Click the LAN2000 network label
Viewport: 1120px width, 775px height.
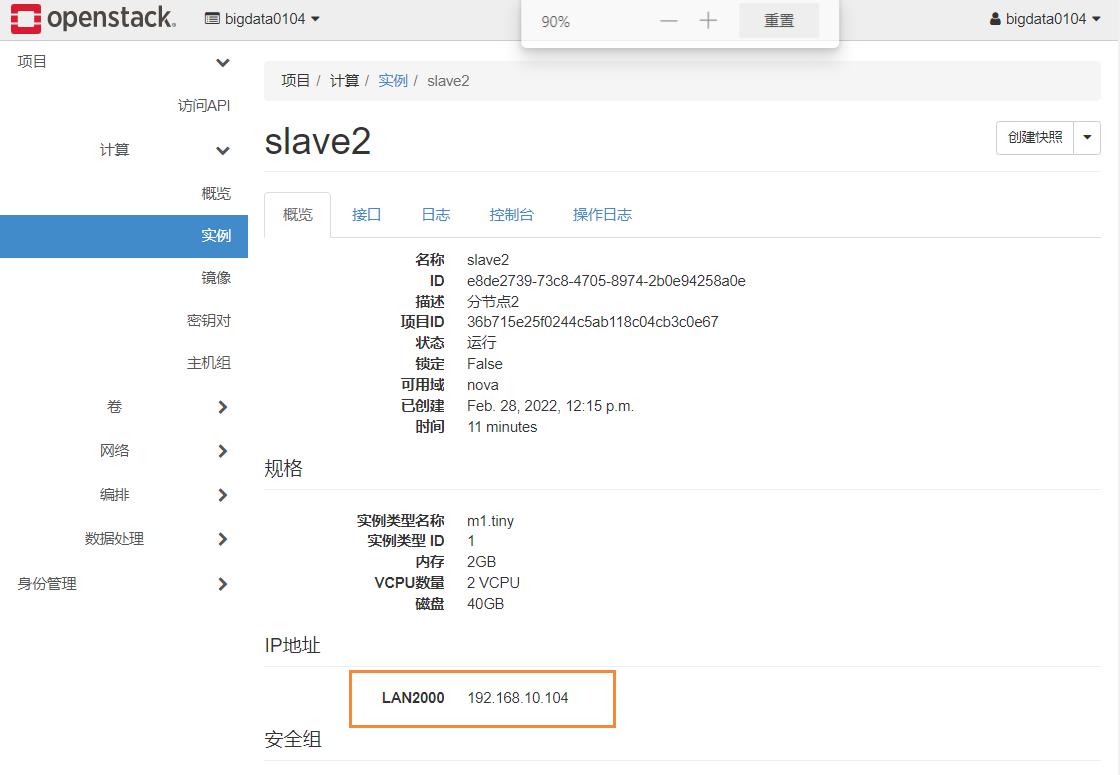coord(413,698)
